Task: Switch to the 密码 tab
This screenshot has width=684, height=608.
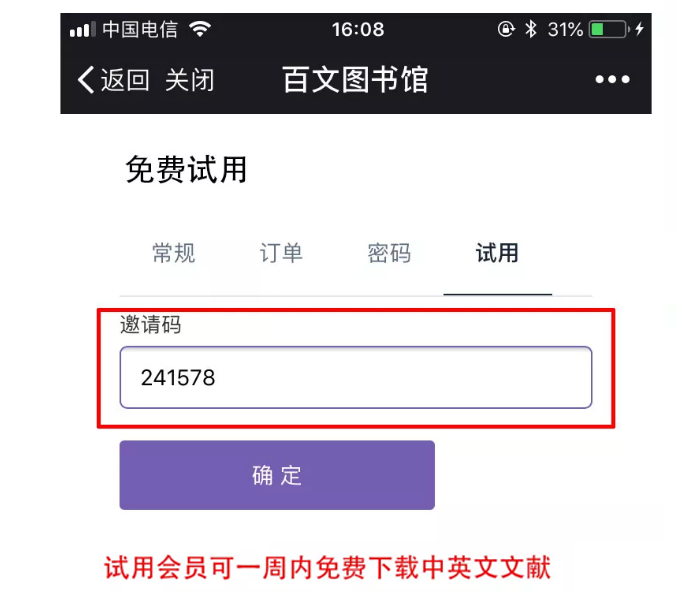Action: pyautogui.click(x=389, y=253)
